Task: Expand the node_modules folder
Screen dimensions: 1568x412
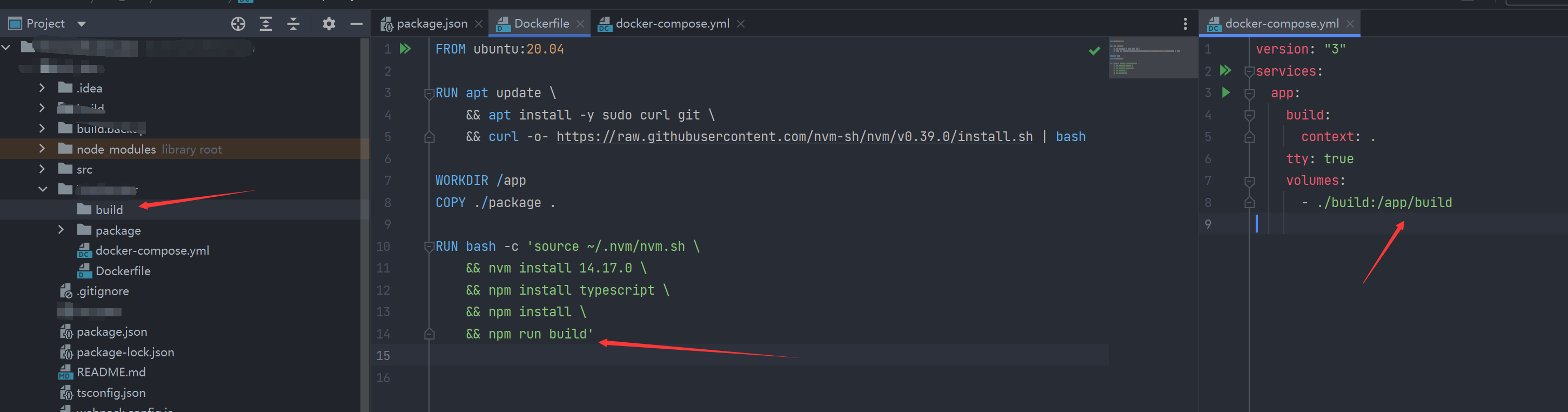Action: 42,149
